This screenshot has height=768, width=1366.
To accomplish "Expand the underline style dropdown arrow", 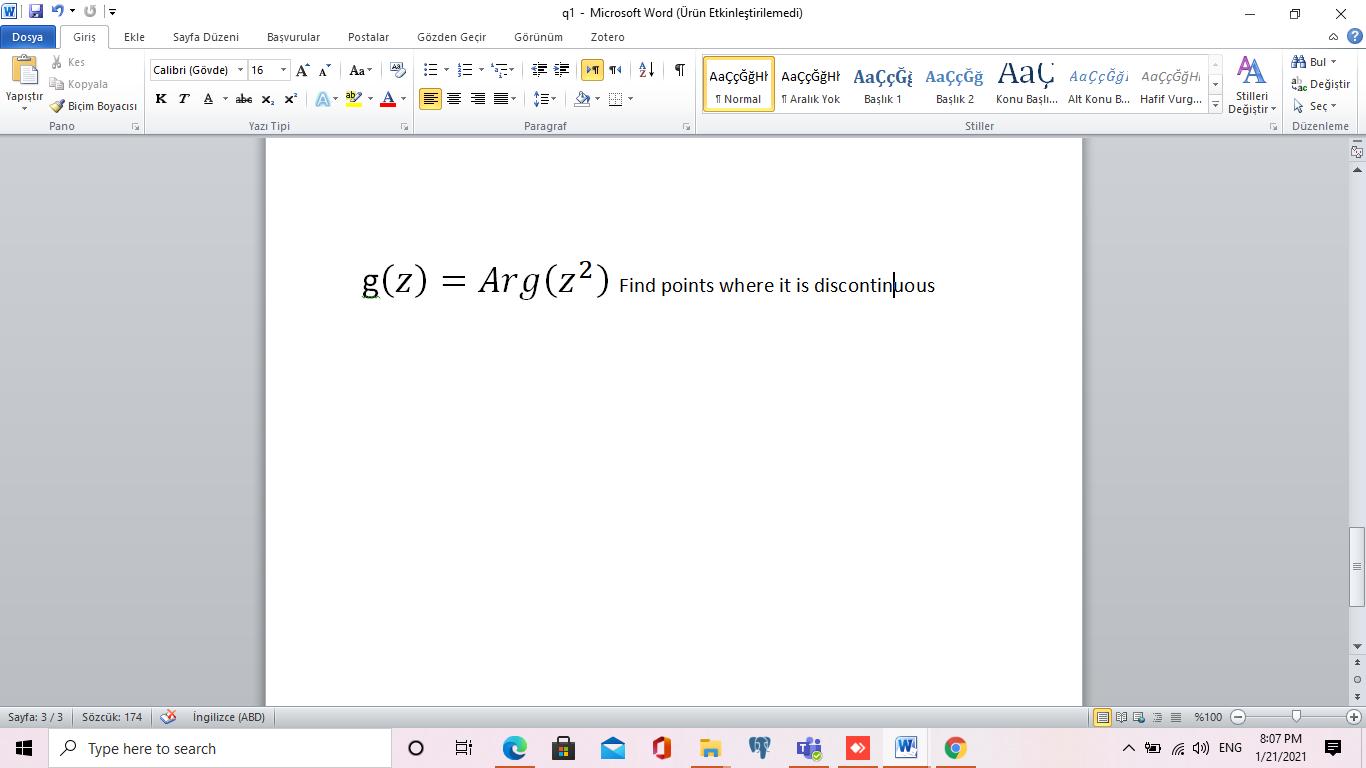I will pyautogui.click(x=225, y=99).
